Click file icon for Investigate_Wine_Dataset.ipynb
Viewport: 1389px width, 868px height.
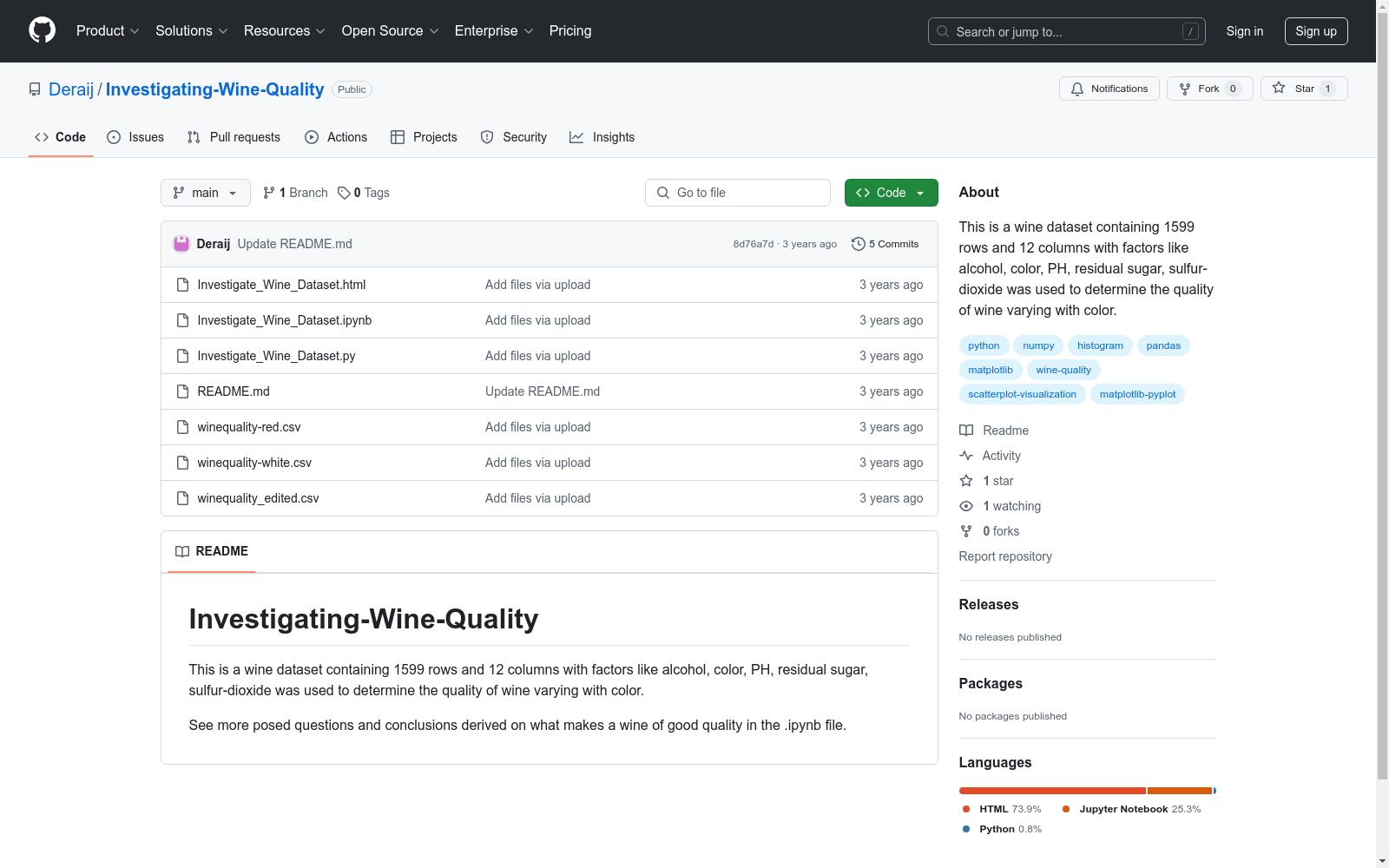[182, 320]
